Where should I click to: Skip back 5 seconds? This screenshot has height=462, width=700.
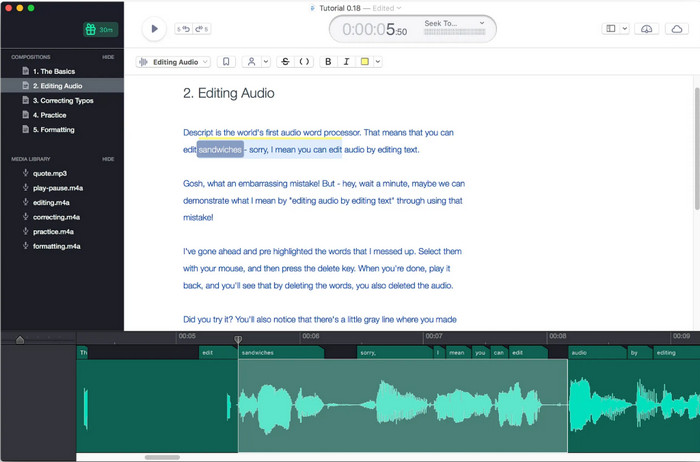[x=183, y=29]
